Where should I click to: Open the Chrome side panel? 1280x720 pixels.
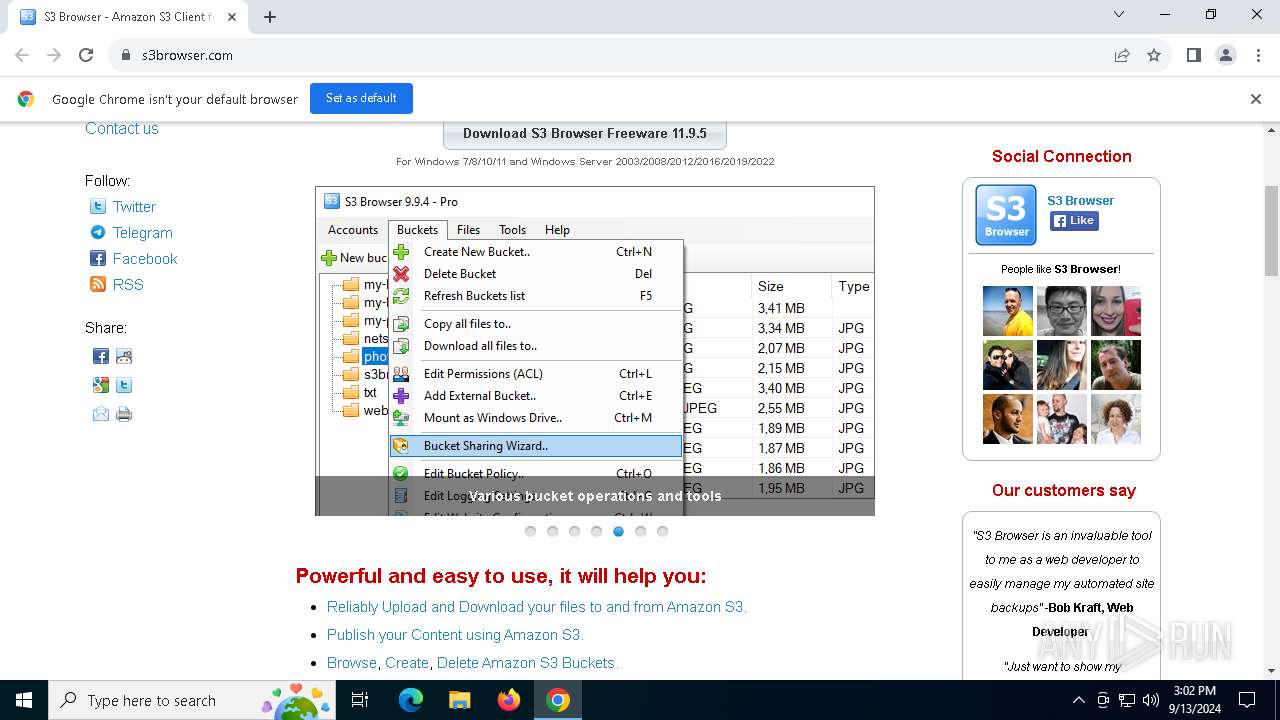(x=1194, y=55)
